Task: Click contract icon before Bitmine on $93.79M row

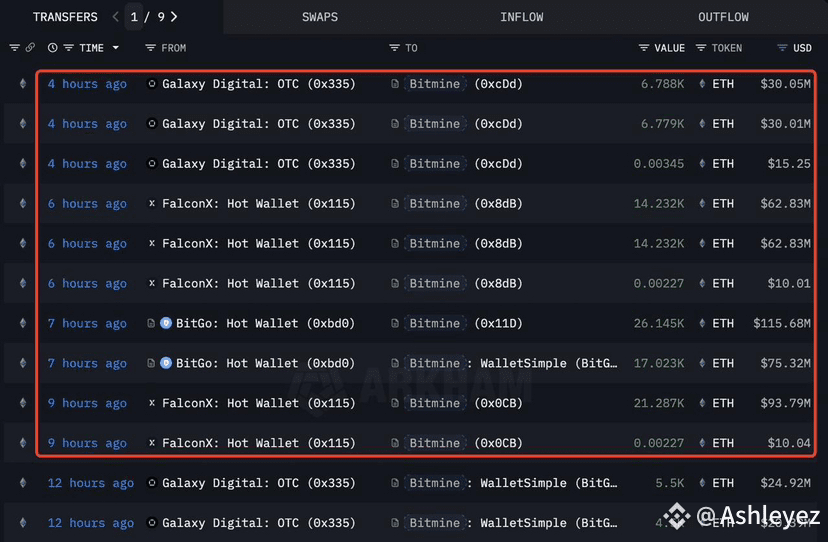Action: tap(394, 403)
